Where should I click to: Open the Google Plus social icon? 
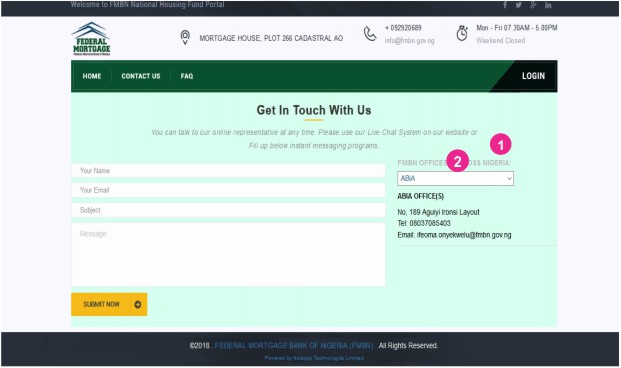533,5
